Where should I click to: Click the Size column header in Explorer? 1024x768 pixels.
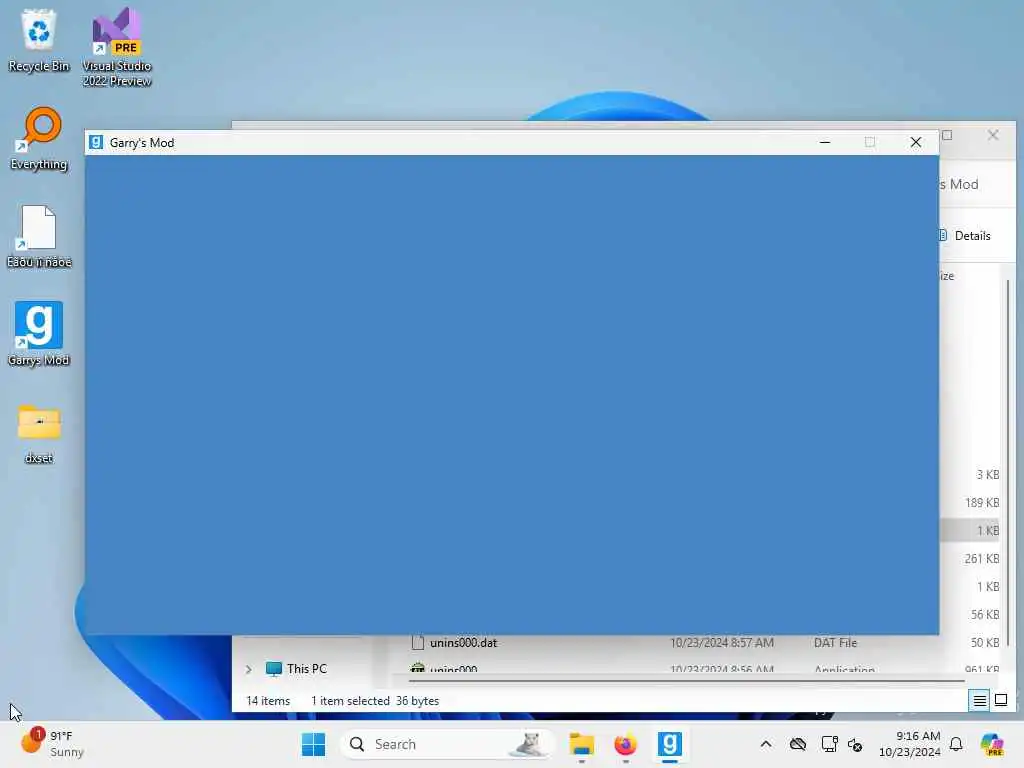947,276
